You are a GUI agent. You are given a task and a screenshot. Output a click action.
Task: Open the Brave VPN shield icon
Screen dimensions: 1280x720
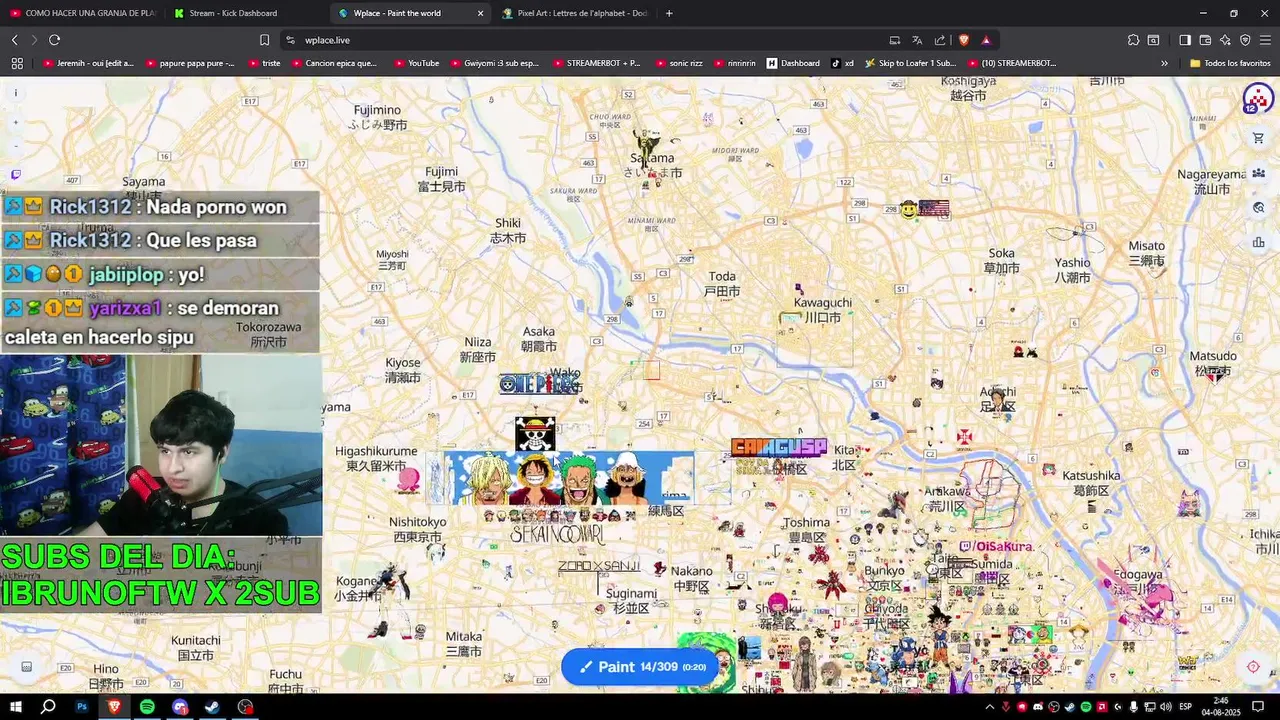pos(1245,40)
